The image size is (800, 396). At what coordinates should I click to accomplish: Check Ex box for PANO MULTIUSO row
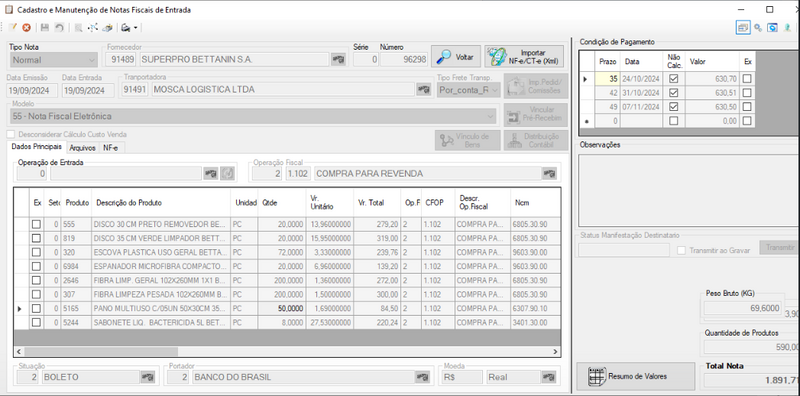(x=36, y=308)
